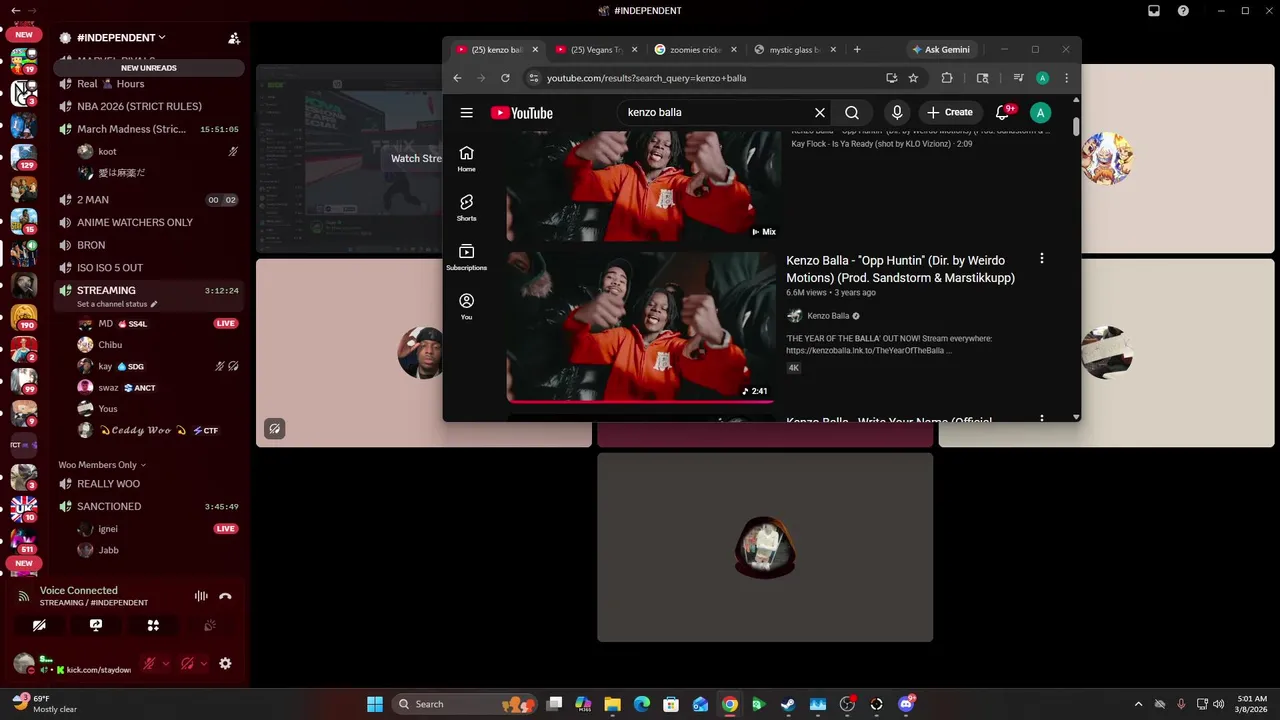
Task: Open invite people icon beside server name
Action: point(234,38)
